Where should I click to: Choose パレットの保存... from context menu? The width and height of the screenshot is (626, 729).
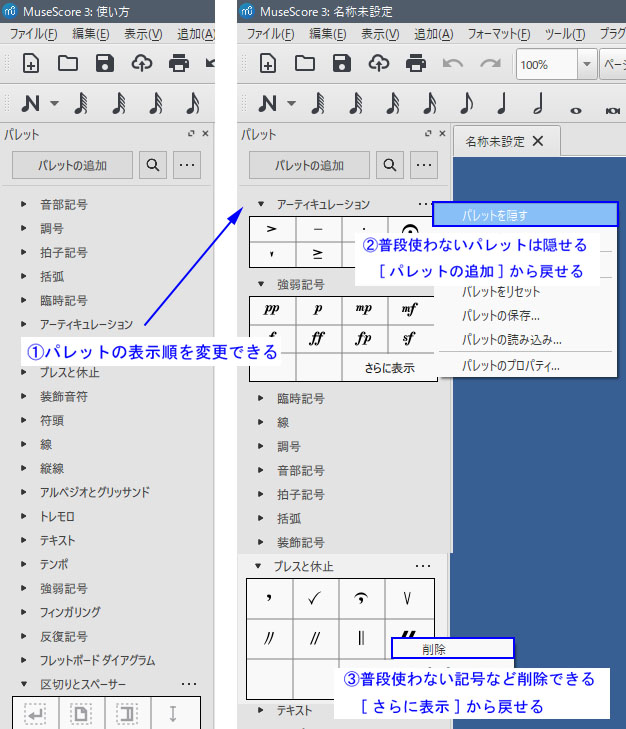point(528,316)
